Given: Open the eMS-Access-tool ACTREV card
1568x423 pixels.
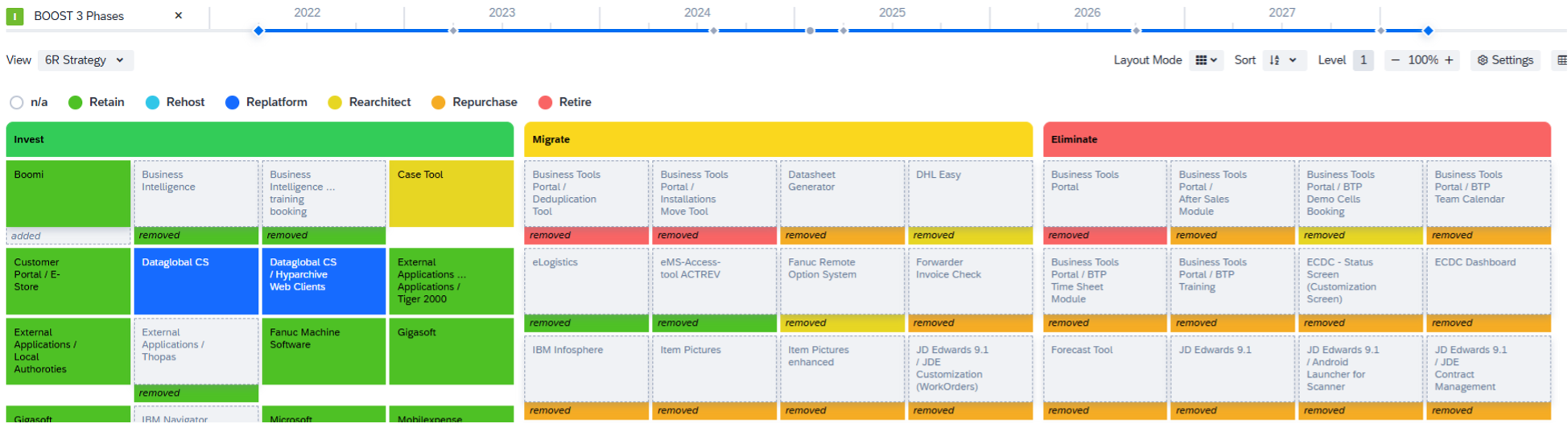Looking at the screenshot, I should click(x=715, y=281).
